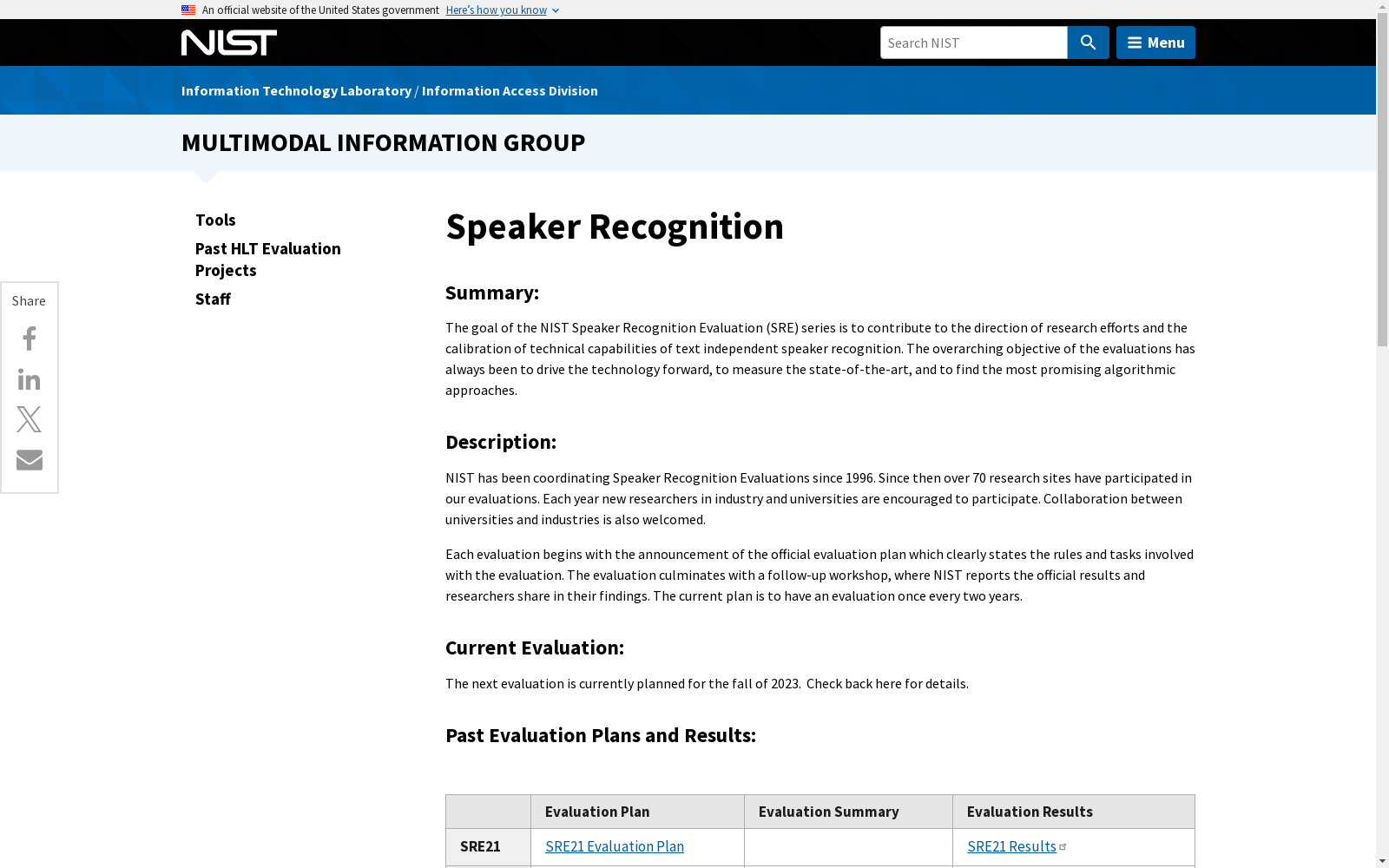Screen dimensions: 1389x868
Task: Click the page vertical scrollbar thumb
Action: pyautogui.click(x=1382, y=179)
